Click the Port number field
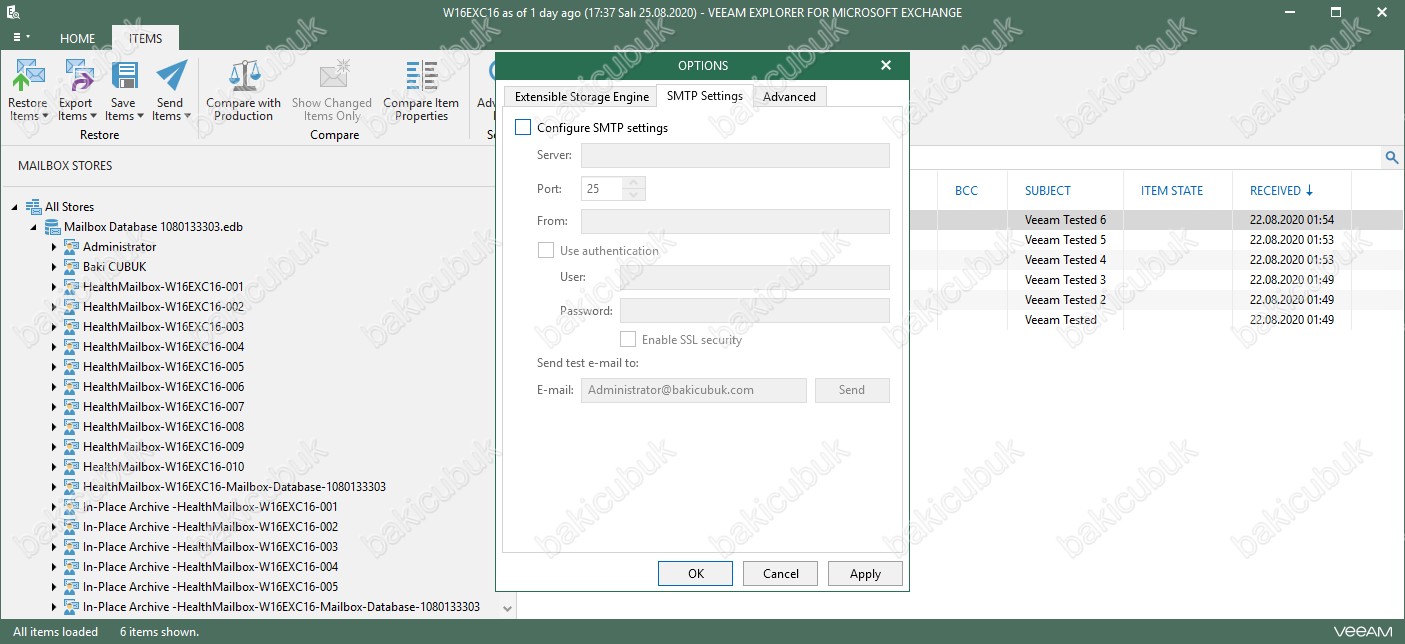 tap(602, 188)
